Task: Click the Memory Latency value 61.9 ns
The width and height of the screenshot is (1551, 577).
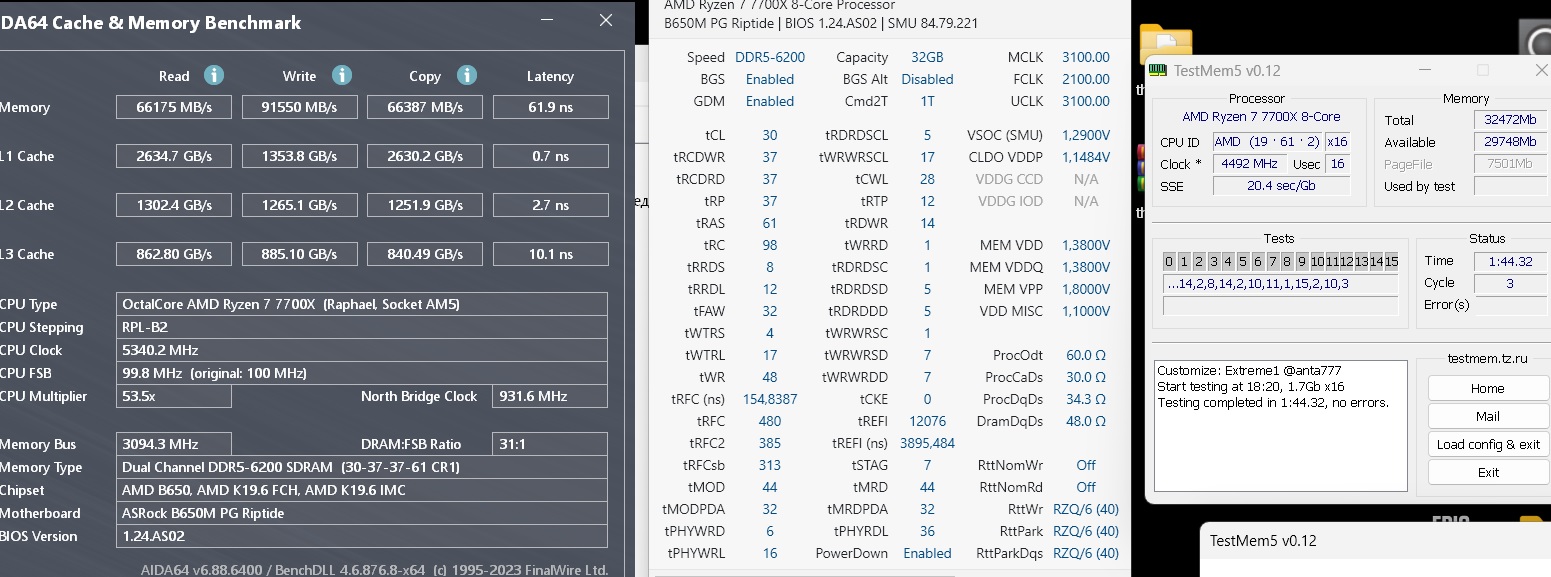Action: [550, 107]
